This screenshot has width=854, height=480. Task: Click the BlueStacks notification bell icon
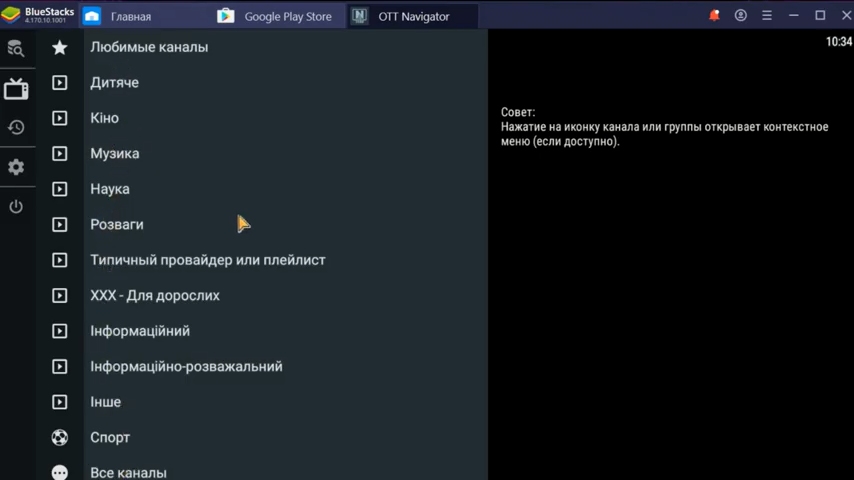(714, 16)
